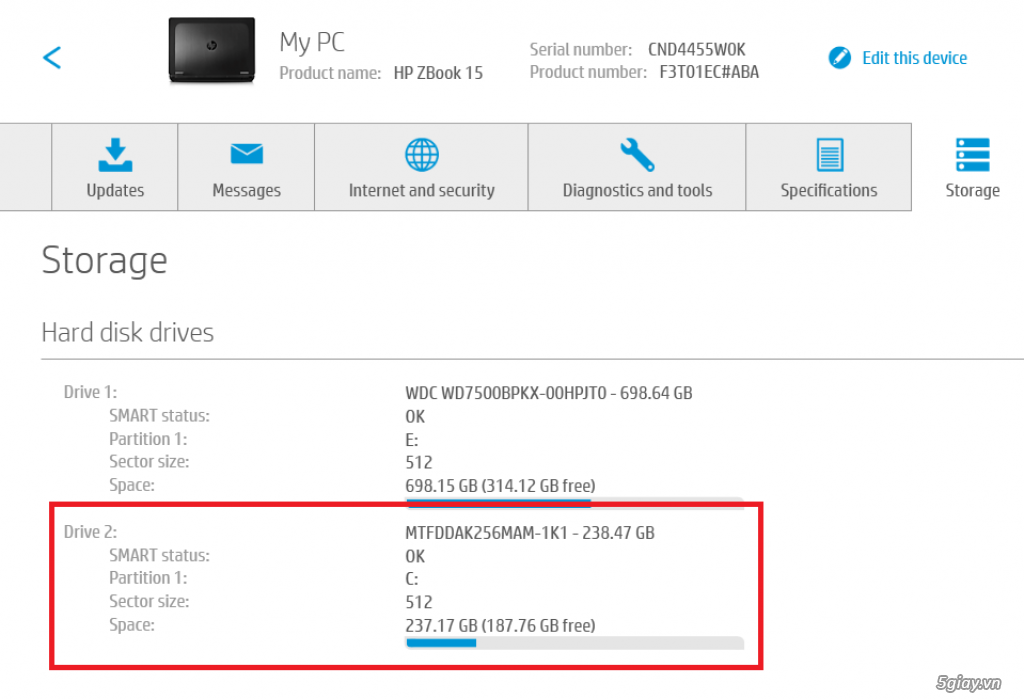Click the Drive 1 space usage bar
1024x699 pixels.
tap(574, 501)
